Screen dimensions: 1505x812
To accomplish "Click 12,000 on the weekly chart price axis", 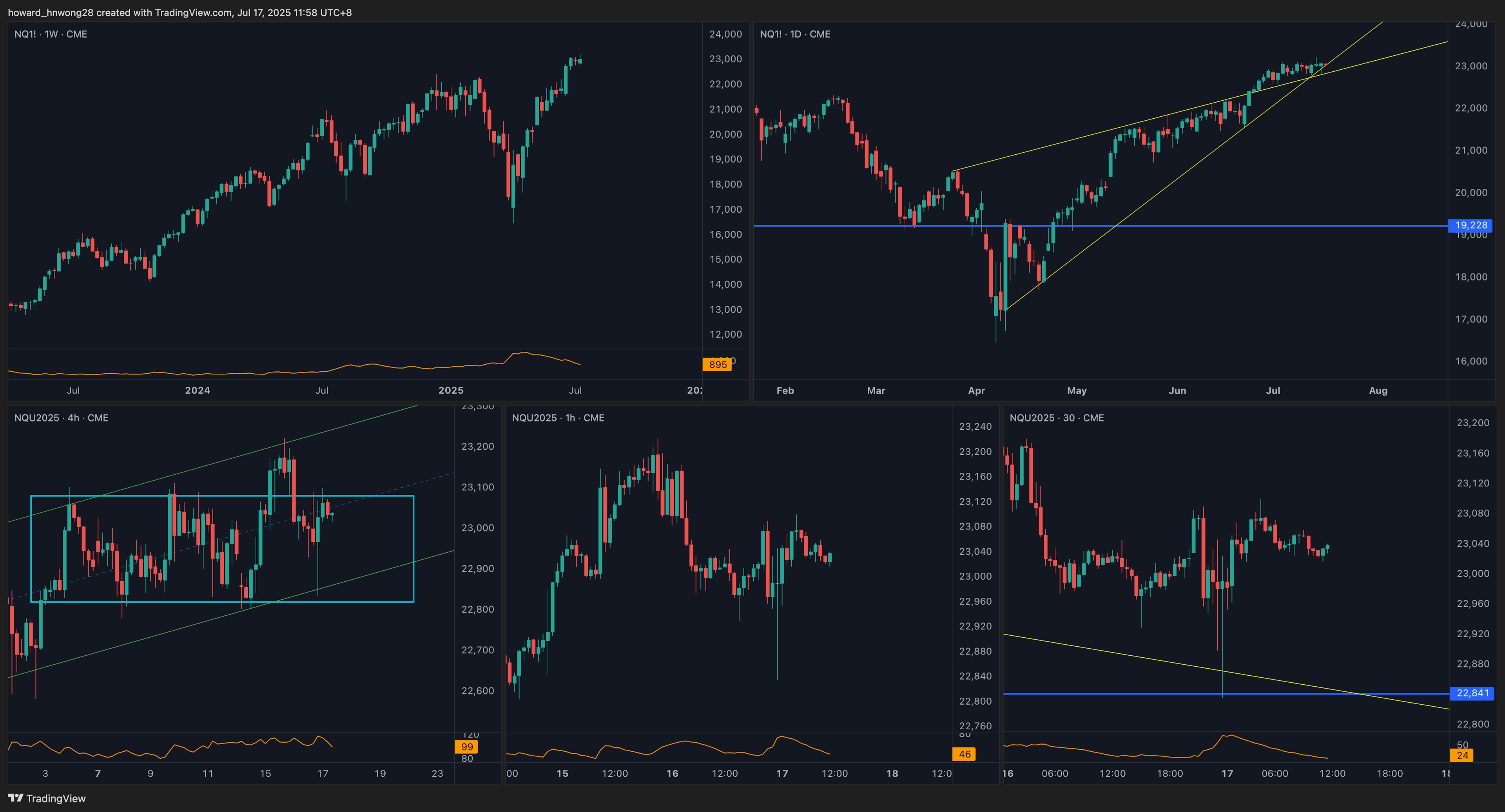I will [725, 335].
